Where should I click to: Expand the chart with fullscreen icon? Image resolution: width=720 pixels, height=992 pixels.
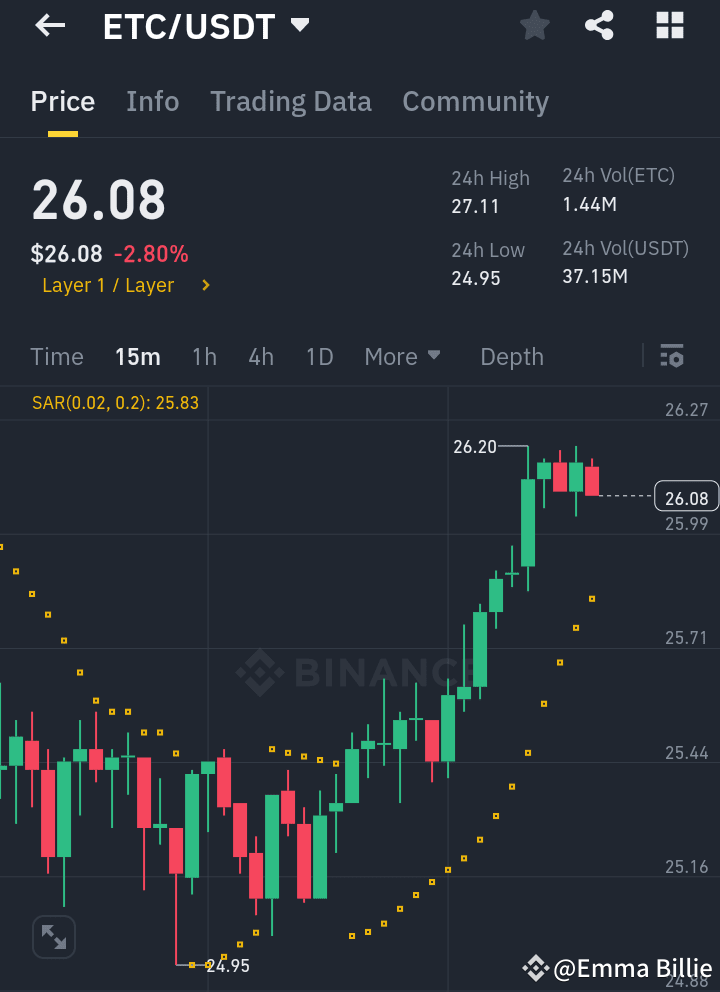(x=53, y=937)
